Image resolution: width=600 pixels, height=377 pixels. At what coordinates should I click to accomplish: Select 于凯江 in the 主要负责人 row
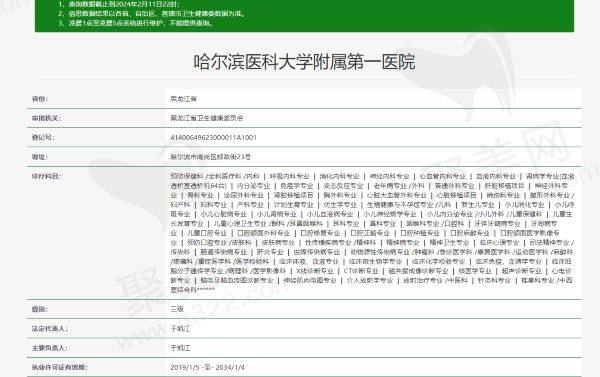(x=180, y=348)
